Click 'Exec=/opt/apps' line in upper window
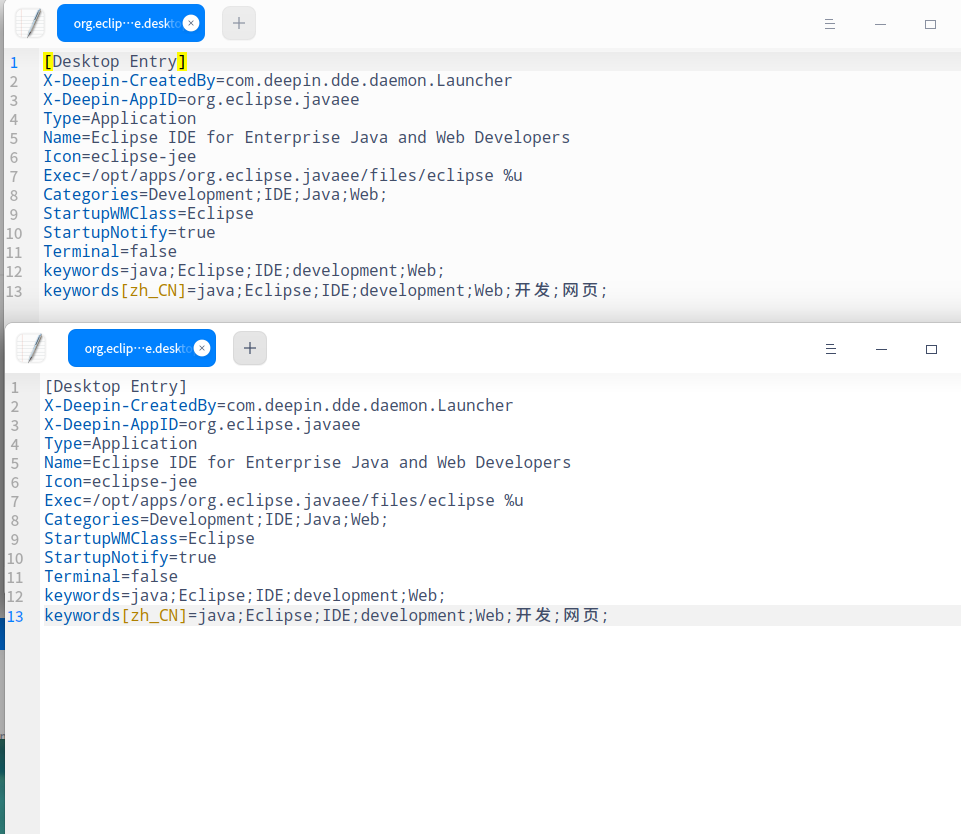 pyautogui.click(x=283, y=175)
